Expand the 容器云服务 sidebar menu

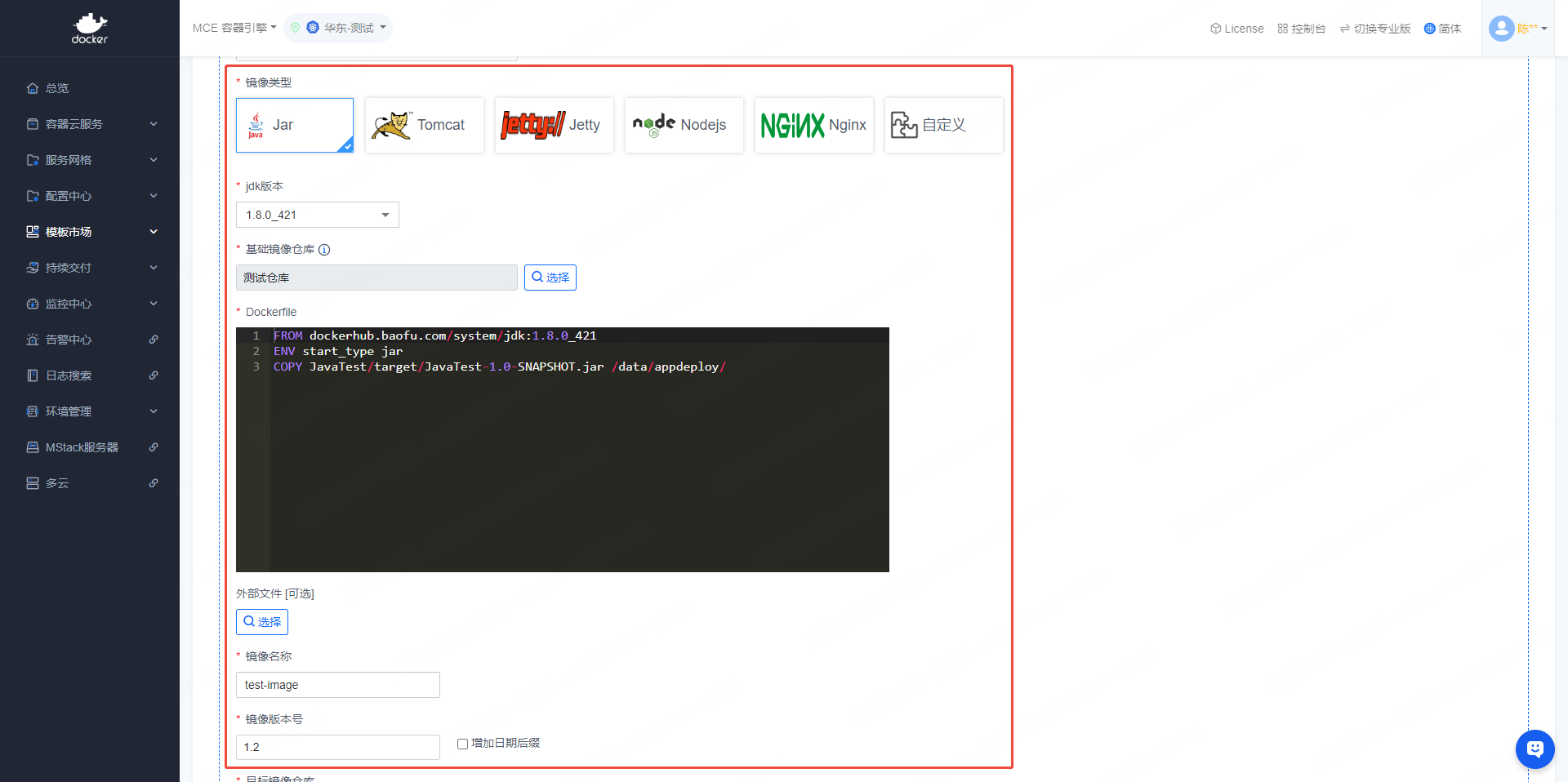[x=90, y=124]
